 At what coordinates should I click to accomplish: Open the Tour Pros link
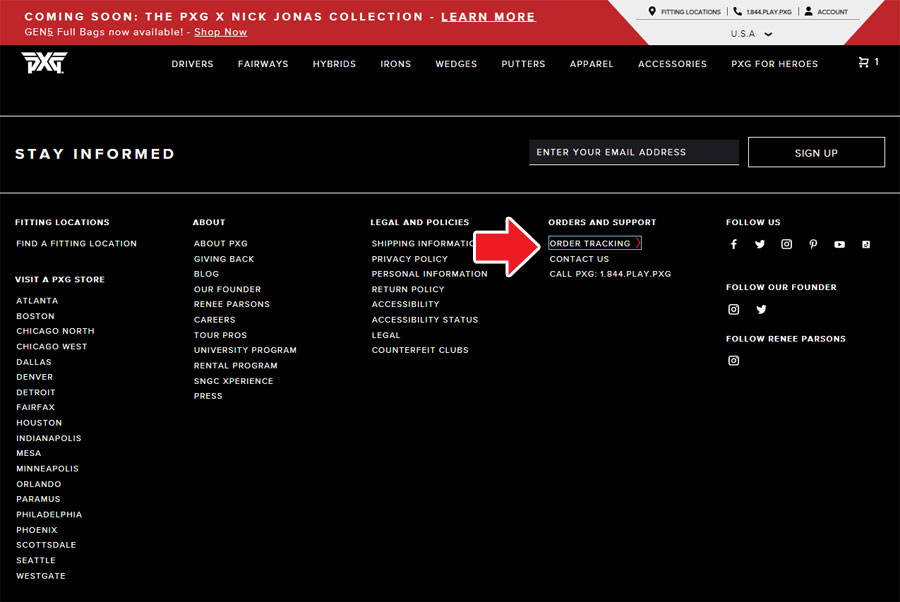point(220,335)
